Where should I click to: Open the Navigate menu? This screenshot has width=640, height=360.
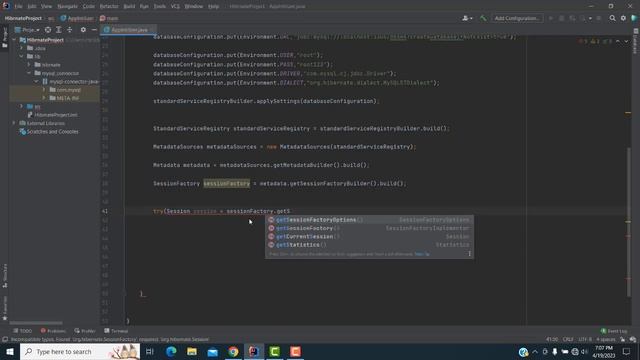[67, 7]
